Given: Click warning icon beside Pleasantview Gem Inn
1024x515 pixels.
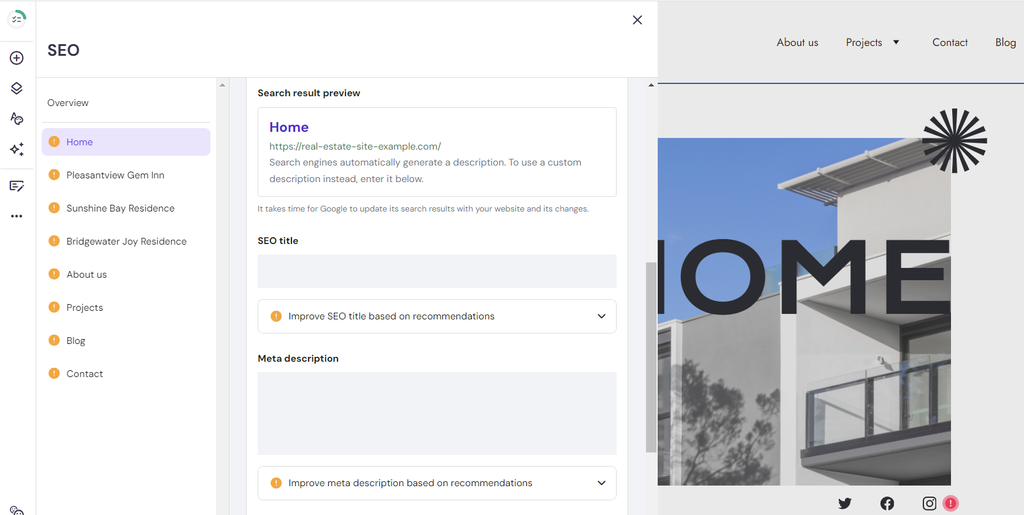Looking at the screenshot, I should (54, 175).
